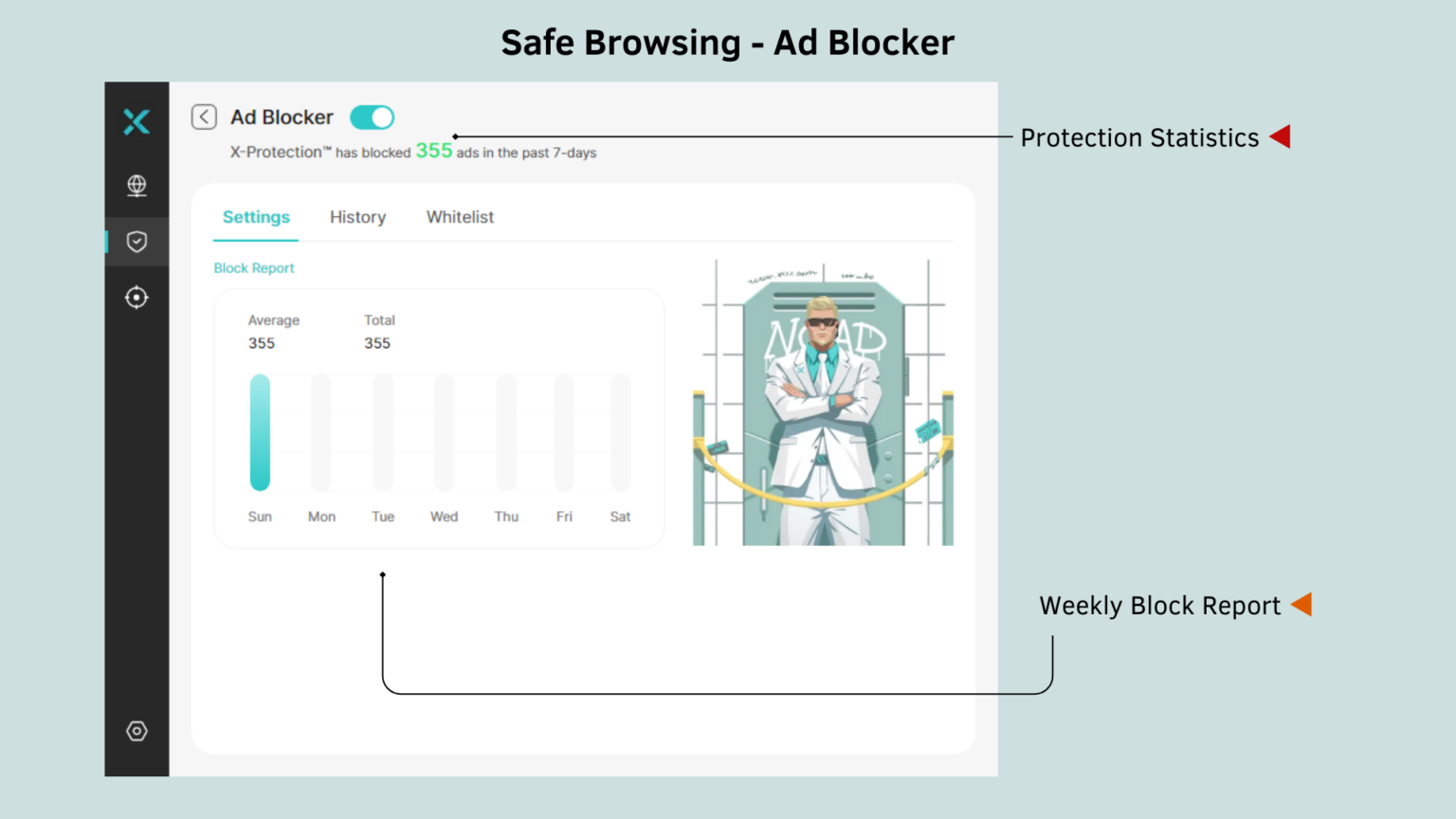Open the History tab
1456x819 pixels.
point(357,217)
